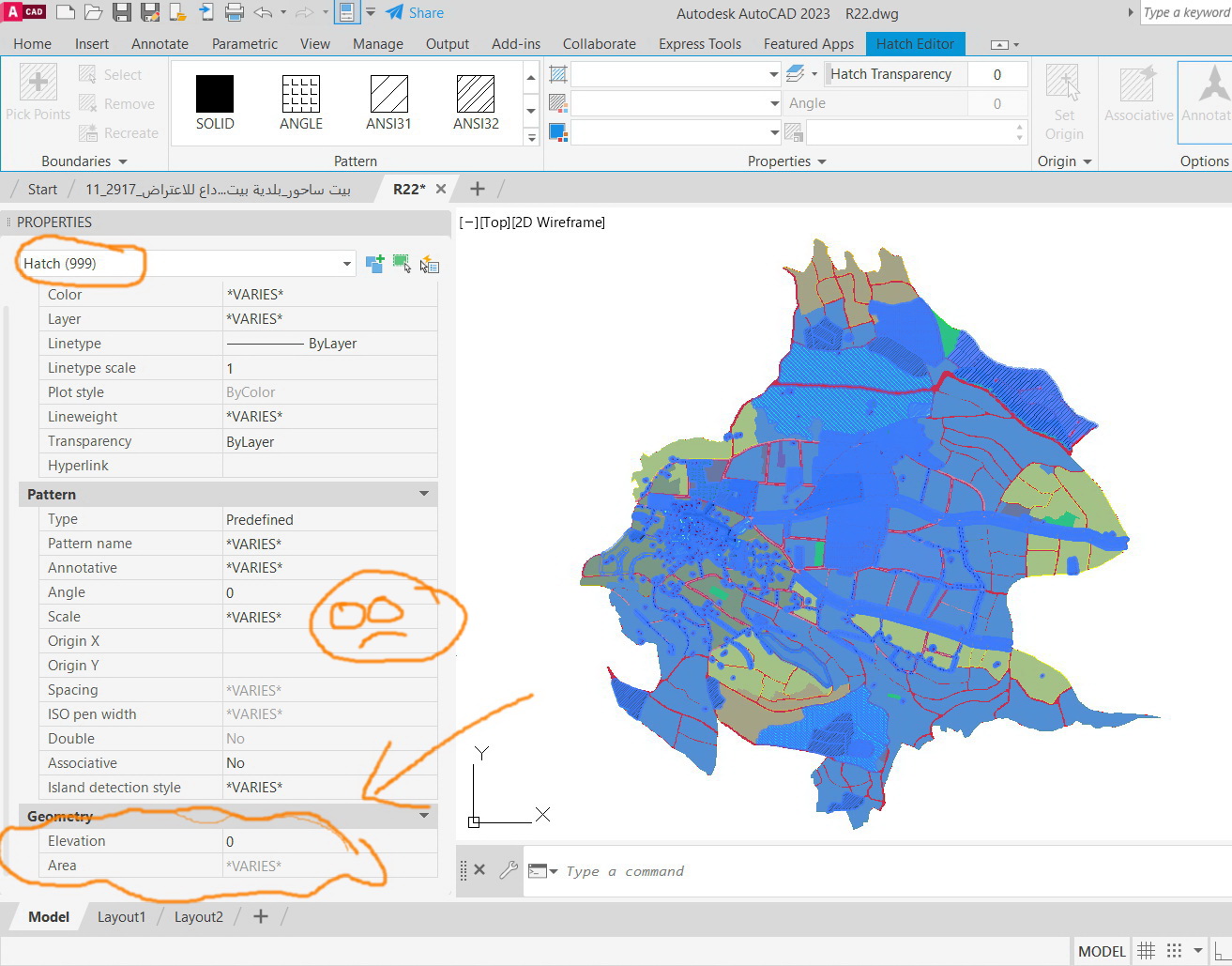1232x966 pixels.
Task: Open the Layout1 tab
Action: [x=121, y=916]
